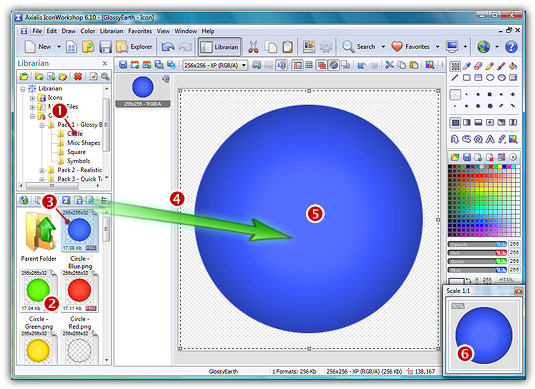Expand the Pack 2 - Realistic folder
The height and width of the screenshot is (389, 535).
click(42, 170)
